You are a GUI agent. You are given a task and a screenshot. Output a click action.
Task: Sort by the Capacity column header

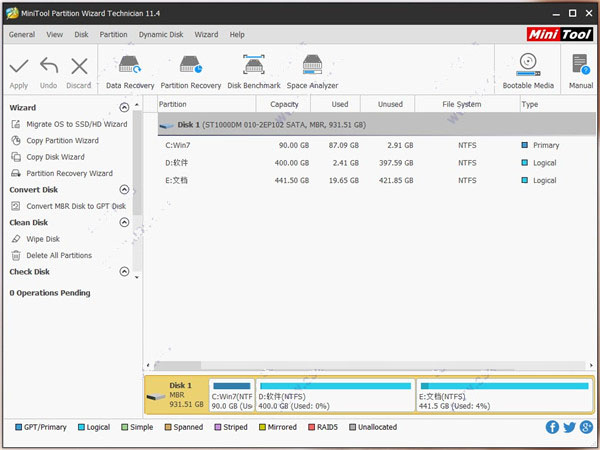click(284, 104)
